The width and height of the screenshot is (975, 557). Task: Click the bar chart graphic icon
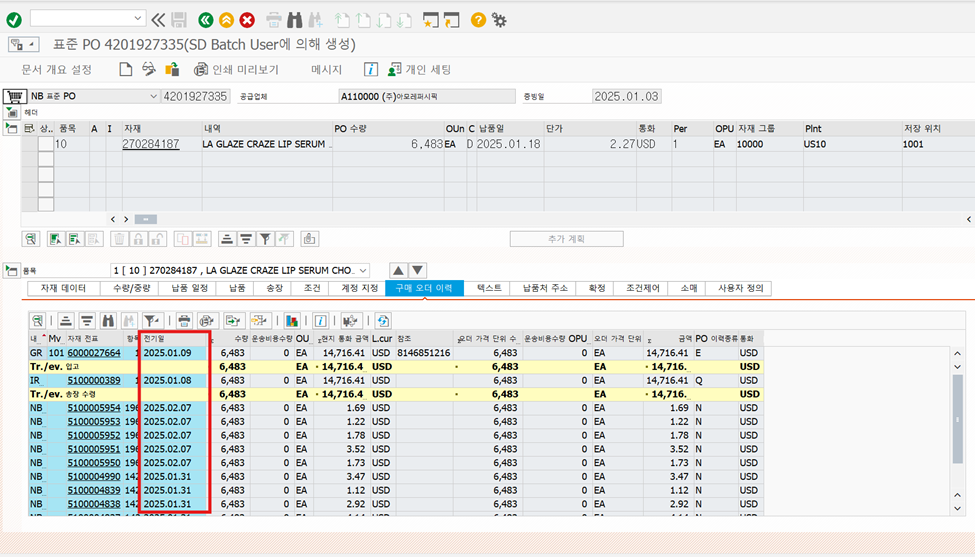(292, 321)
